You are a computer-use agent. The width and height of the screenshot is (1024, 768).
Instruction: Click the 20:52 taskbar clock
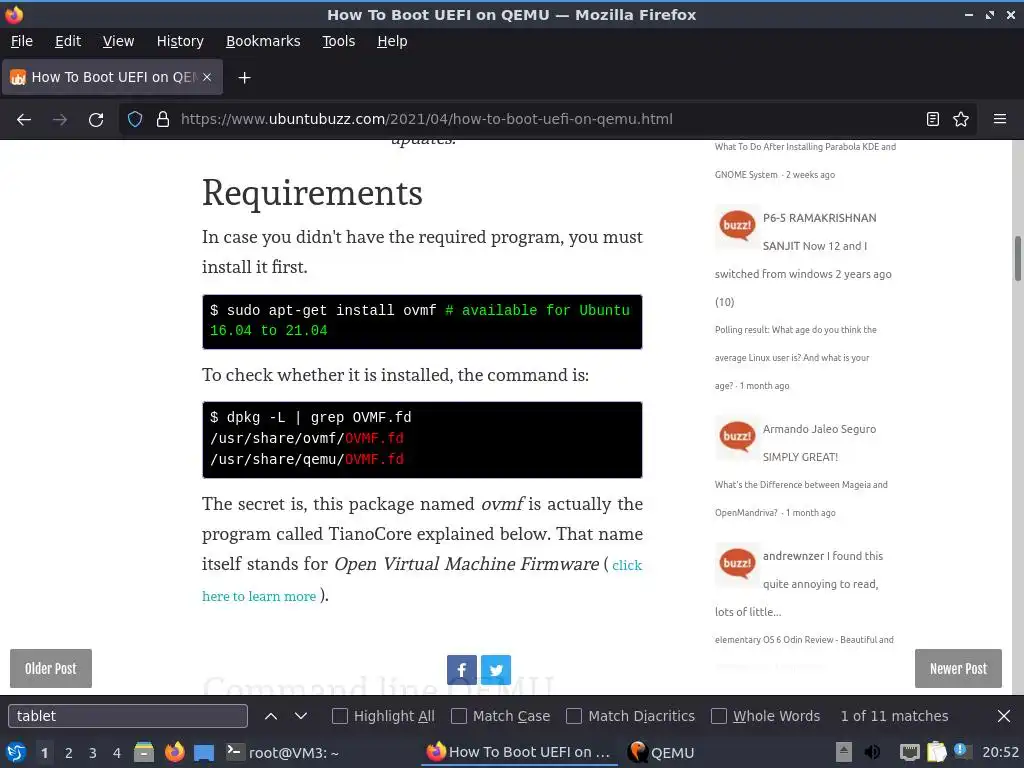1000,752
